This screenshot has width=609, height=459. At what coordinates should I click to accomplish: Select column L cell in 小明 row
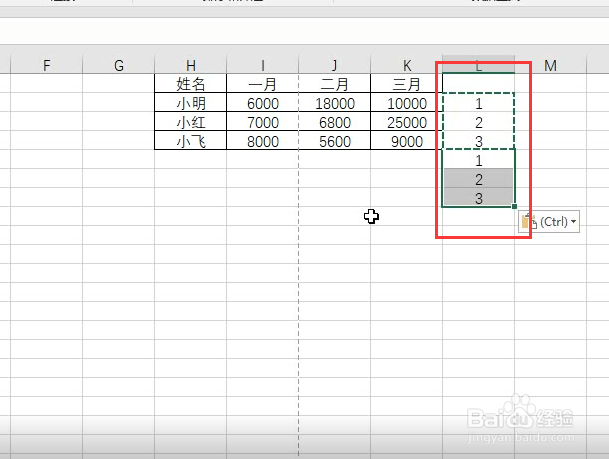[x=478, y=102]
